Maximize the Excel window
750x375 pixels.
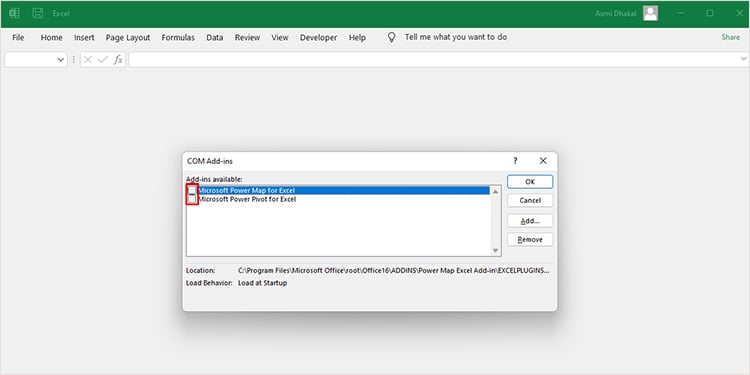(710, 13)
